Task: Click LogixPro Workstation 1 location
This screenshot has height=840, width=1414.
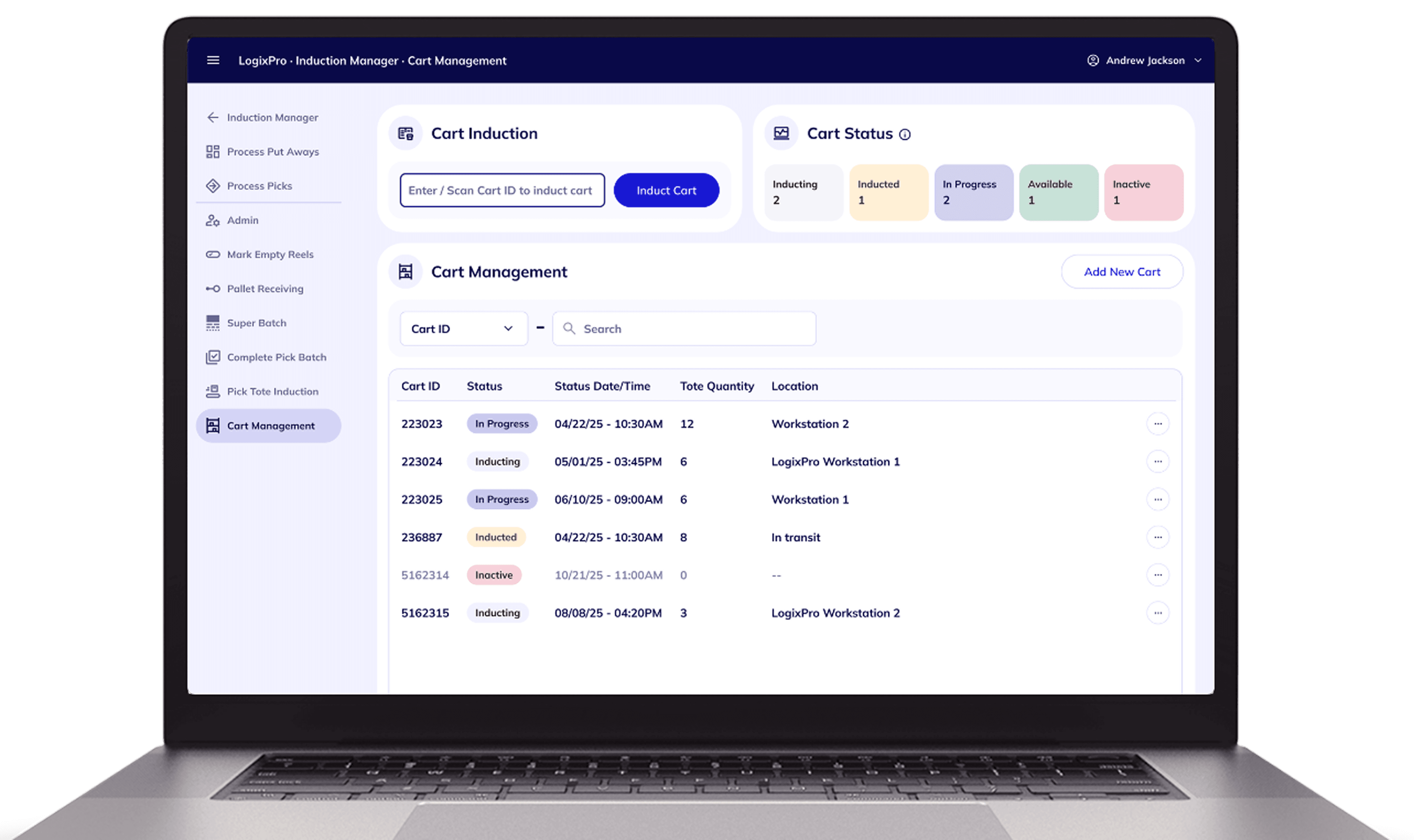Action: coord(835,462)
